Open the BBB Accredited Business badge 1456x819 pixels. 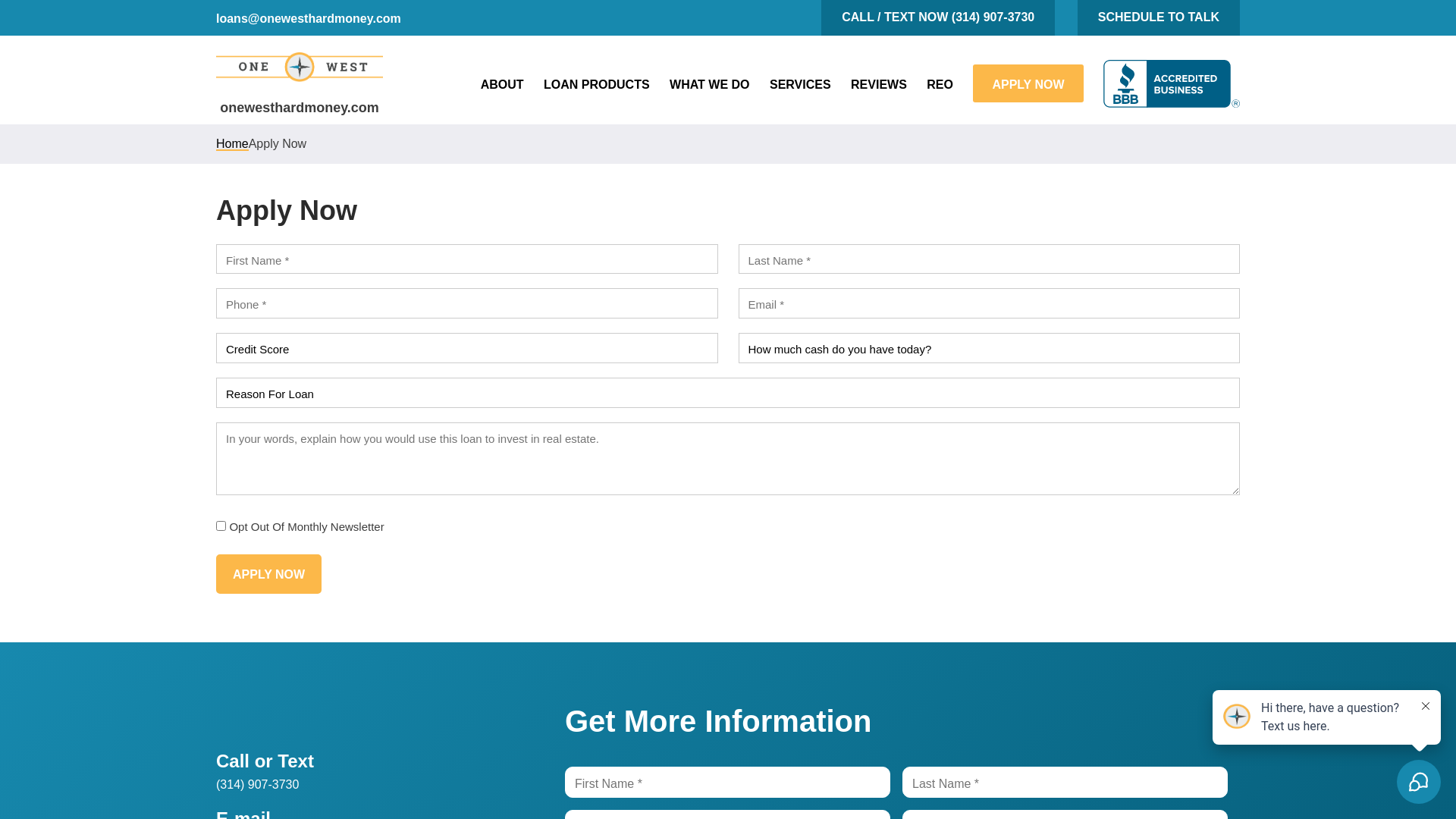1171,84
